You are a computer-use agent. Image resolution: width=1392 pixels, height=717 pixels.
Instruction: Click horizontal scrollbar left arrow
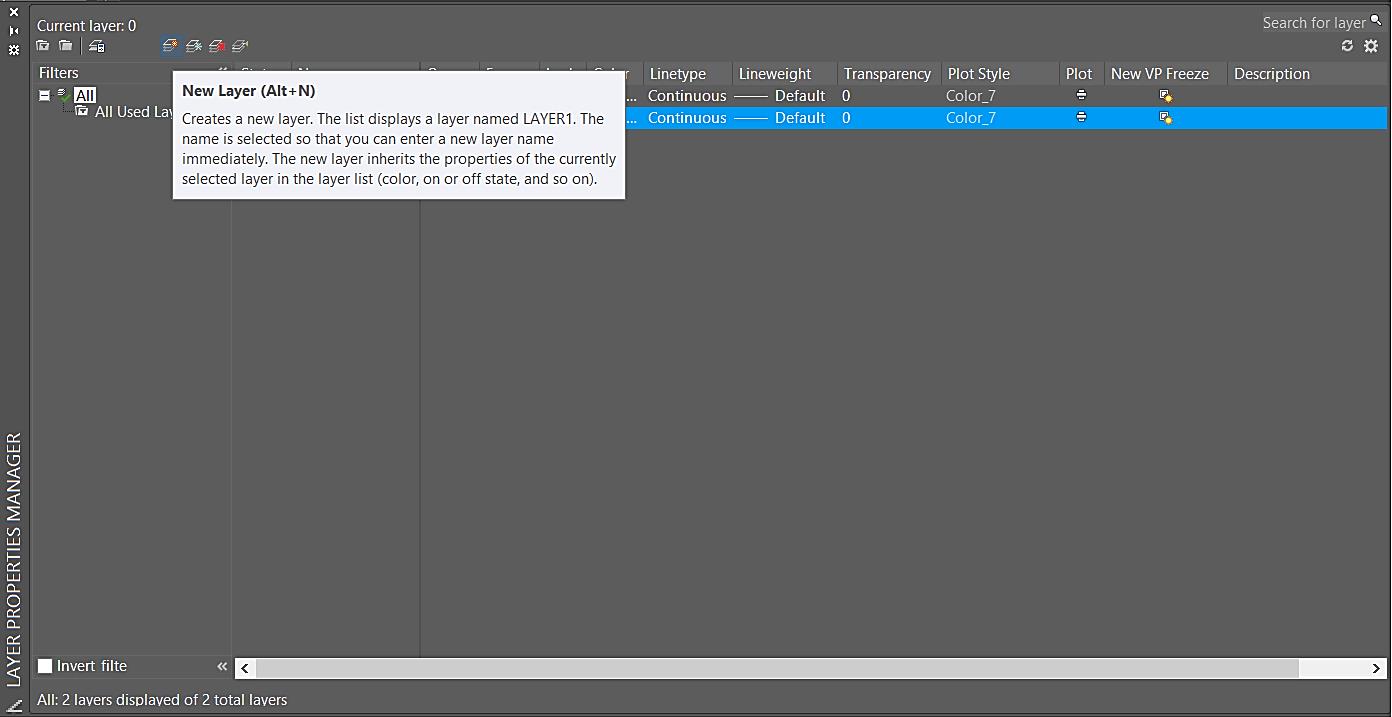point(245,668)
